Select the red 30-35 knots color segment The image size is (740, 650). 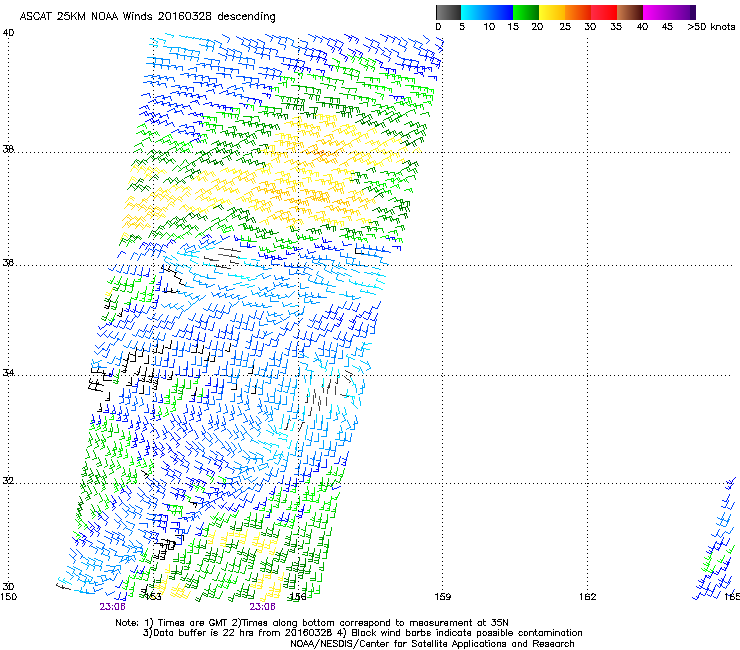point(604,12)
